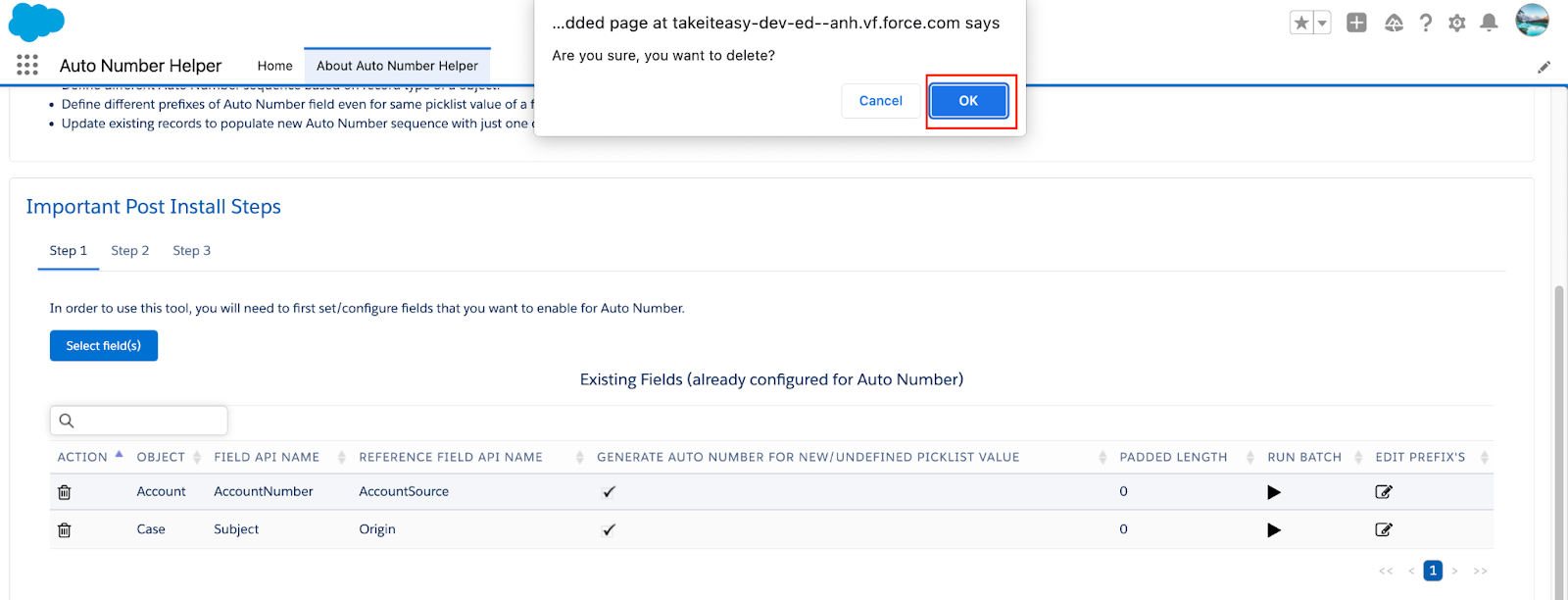The image size is (1568, 600).
Task: Delete the Case row via trash icon
Action: click(65, 530)
